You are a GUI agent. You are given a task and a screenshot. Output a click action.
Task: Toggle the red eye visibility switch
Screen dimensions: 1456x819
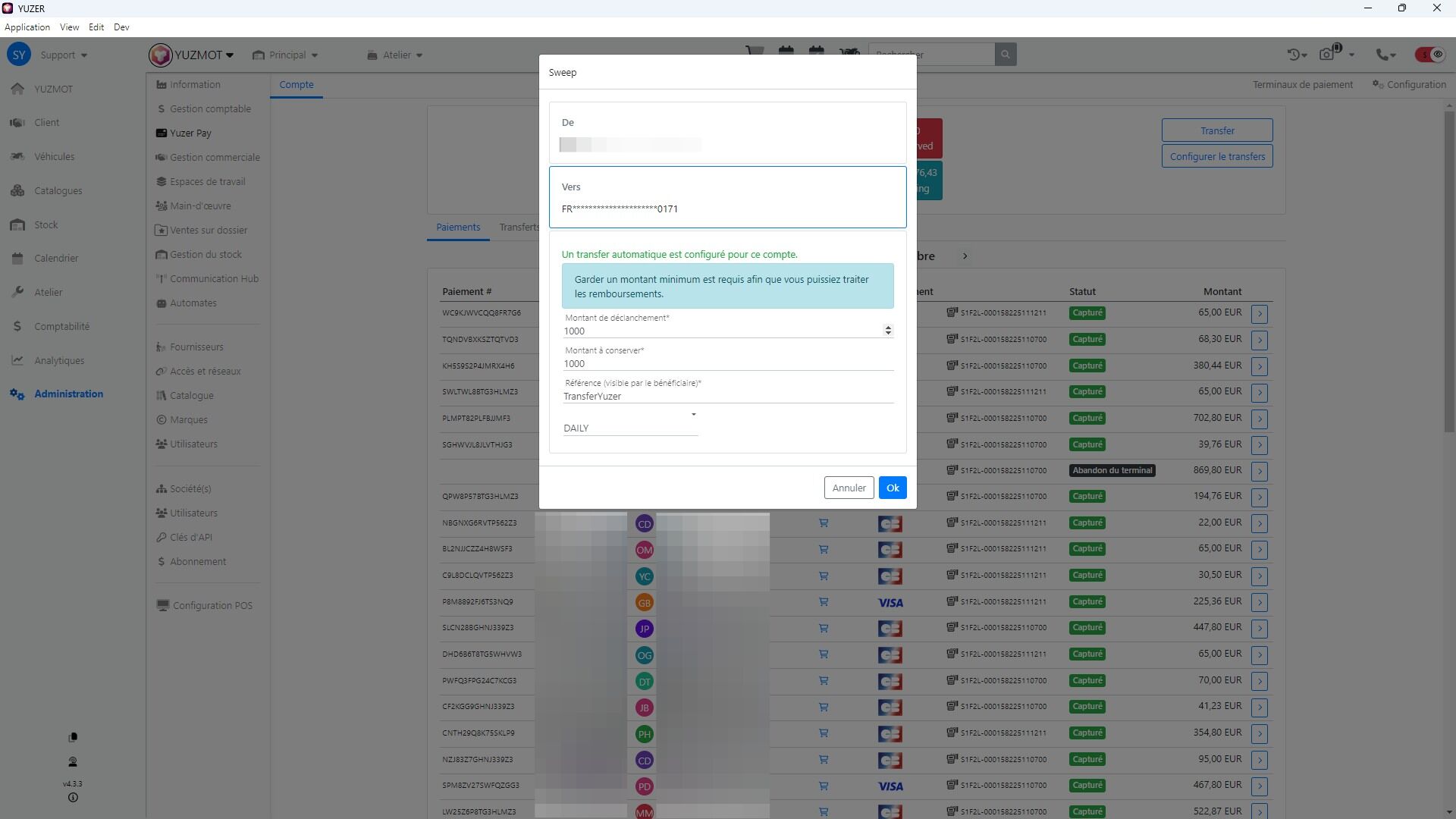tap(1430, 55)
